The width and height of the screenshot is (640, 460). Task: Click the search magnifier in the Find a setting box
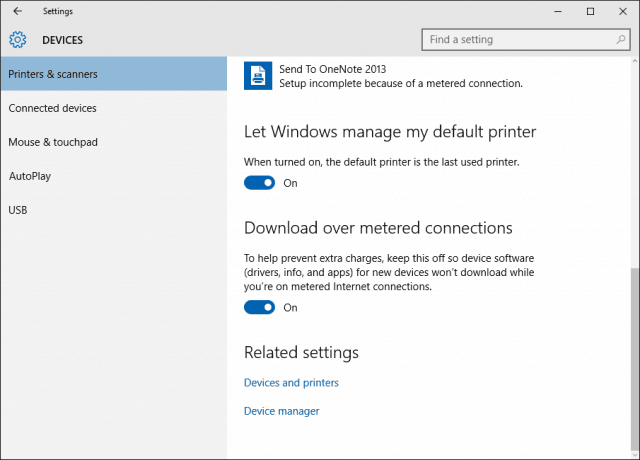(620, 40)
